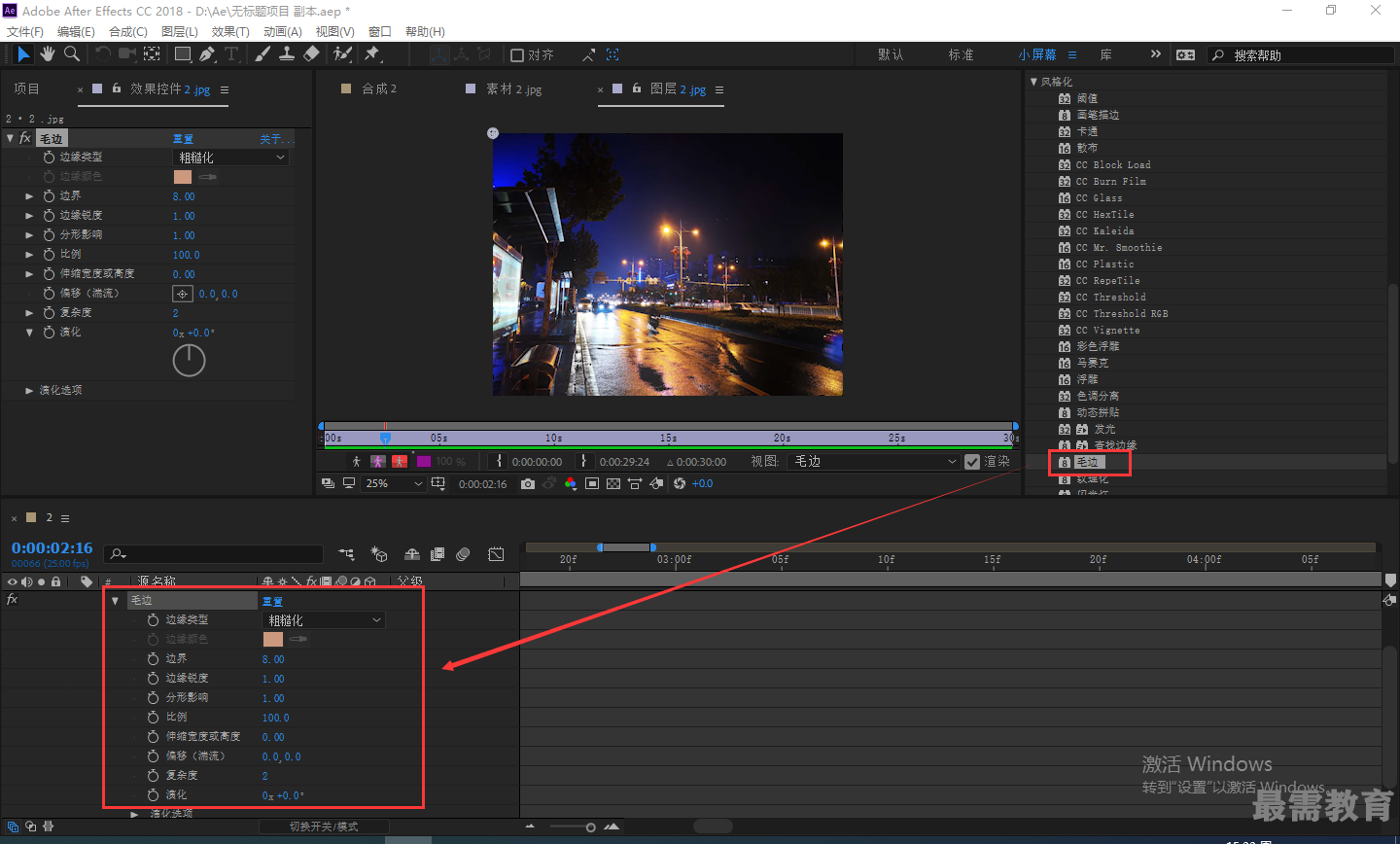Viewport: 1400px width, 844px height.
Task: Toggle stopwatch for 复杂度 in effect controls
Action: pyautogui.click(x=49, y=313)
